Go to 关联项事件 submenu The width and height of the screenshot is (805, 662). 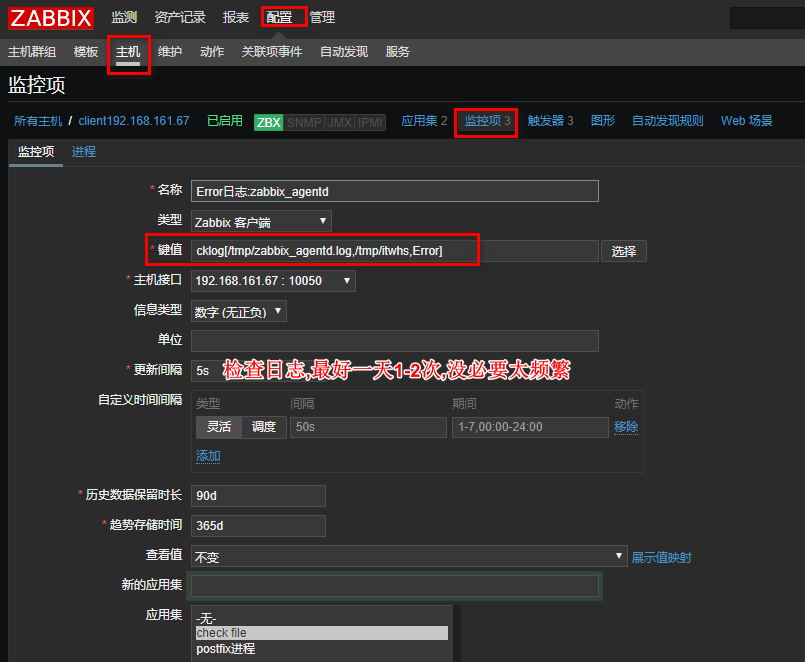272,52
